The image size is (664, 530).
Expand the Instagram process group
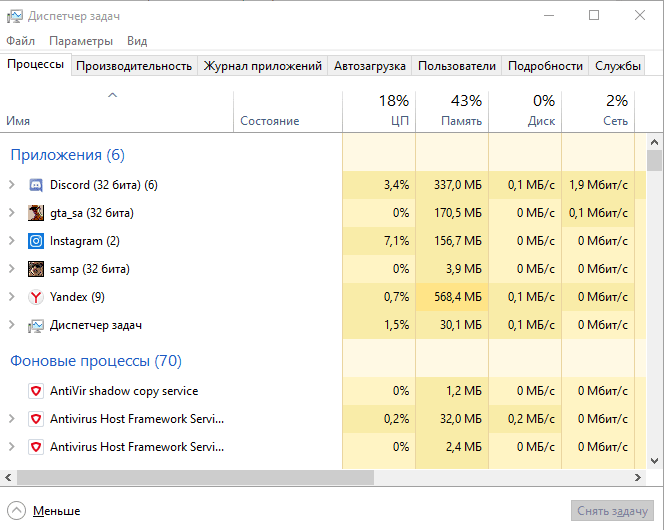click(x=12, y=241)
